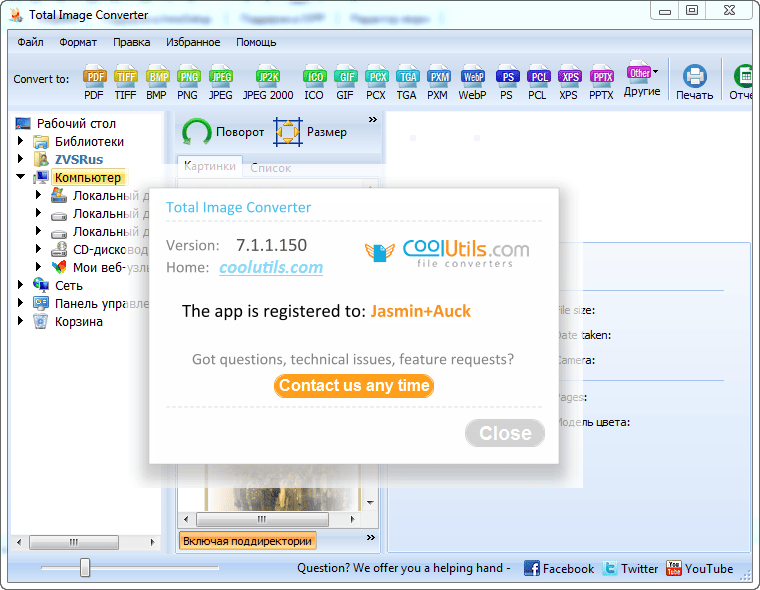This screenshot has height=590, width=760.
Task: Close the about dialog
Action: [x=505, y=433]
